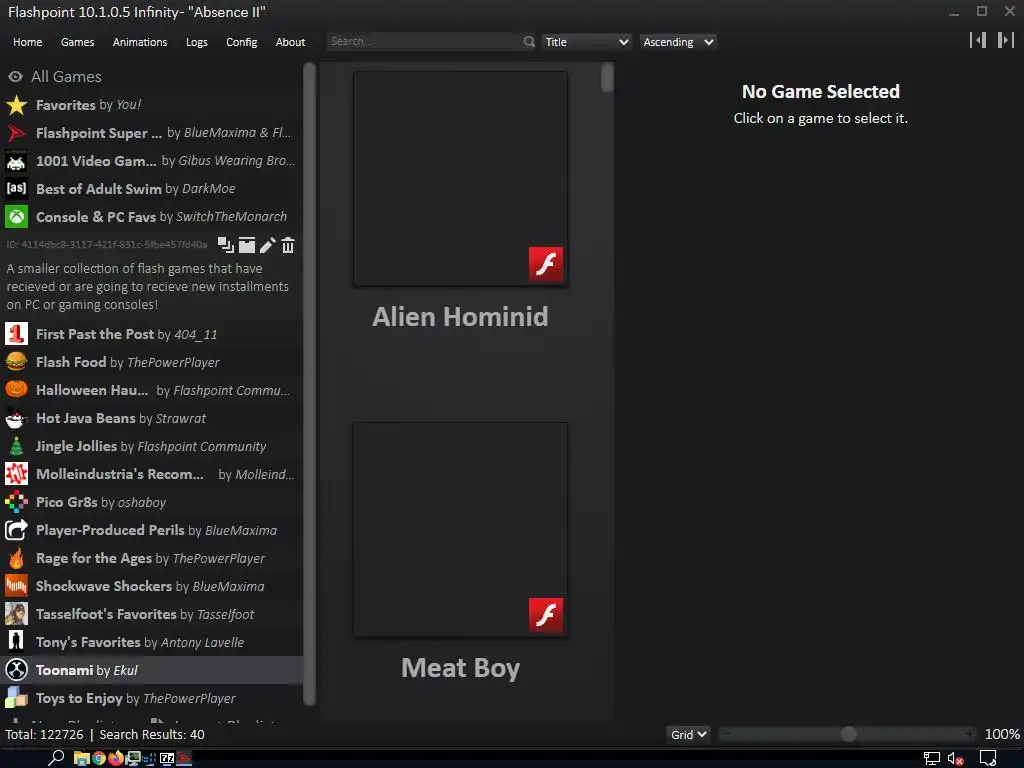Toggle the left sidebar visibility icon

(978, 40)
